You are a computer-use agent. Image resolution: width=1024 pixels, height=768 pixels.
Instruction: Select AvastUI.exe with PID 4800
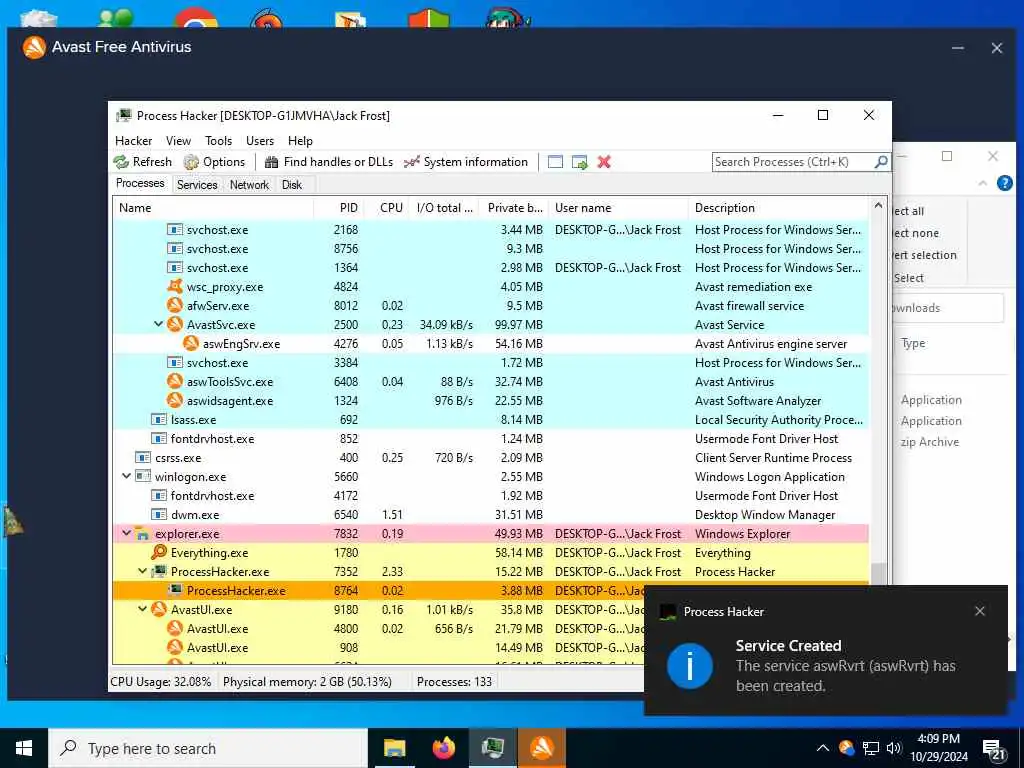tap(379, 628)
